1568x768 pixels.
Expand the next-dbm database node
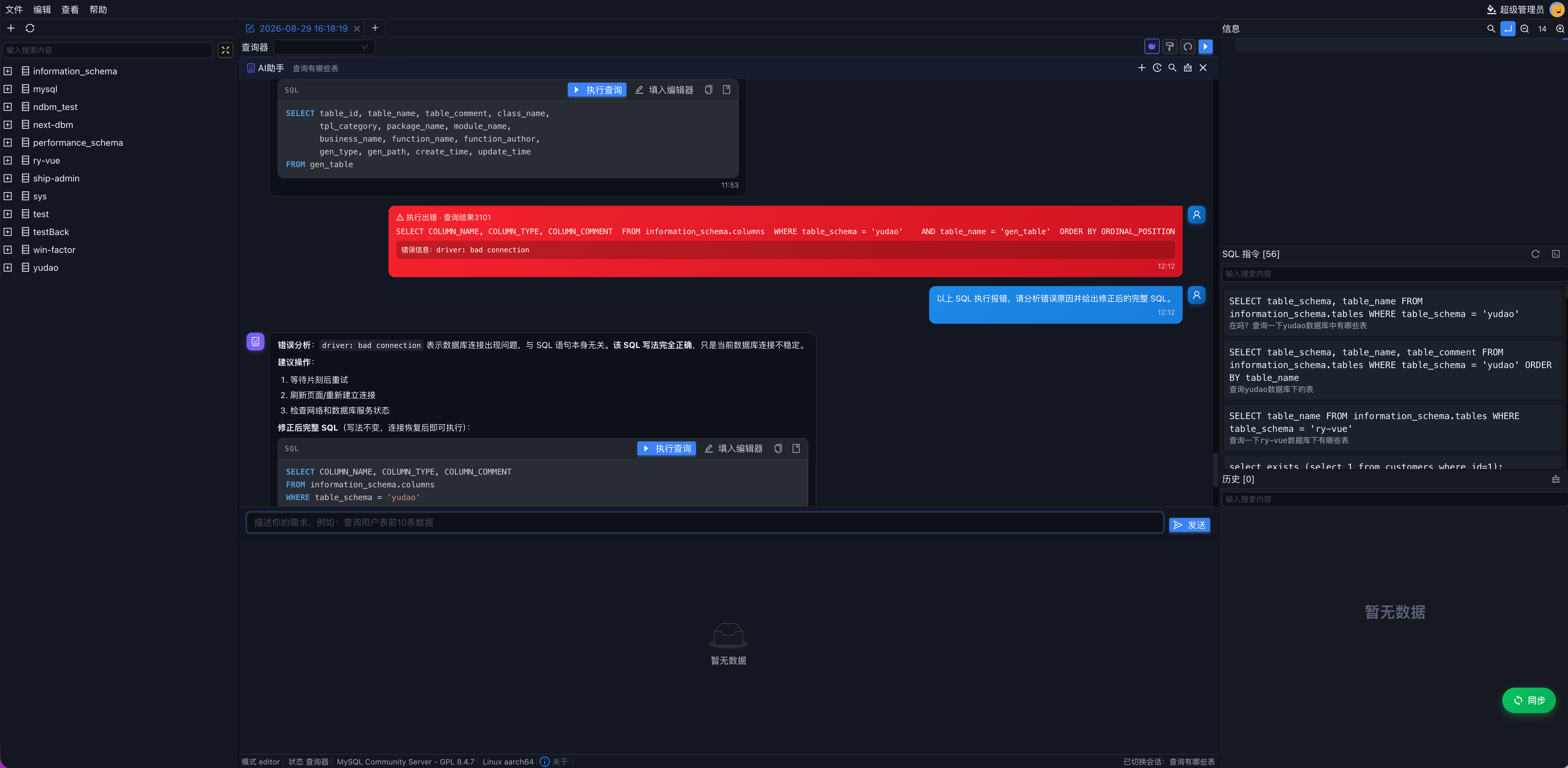[8, 125]
